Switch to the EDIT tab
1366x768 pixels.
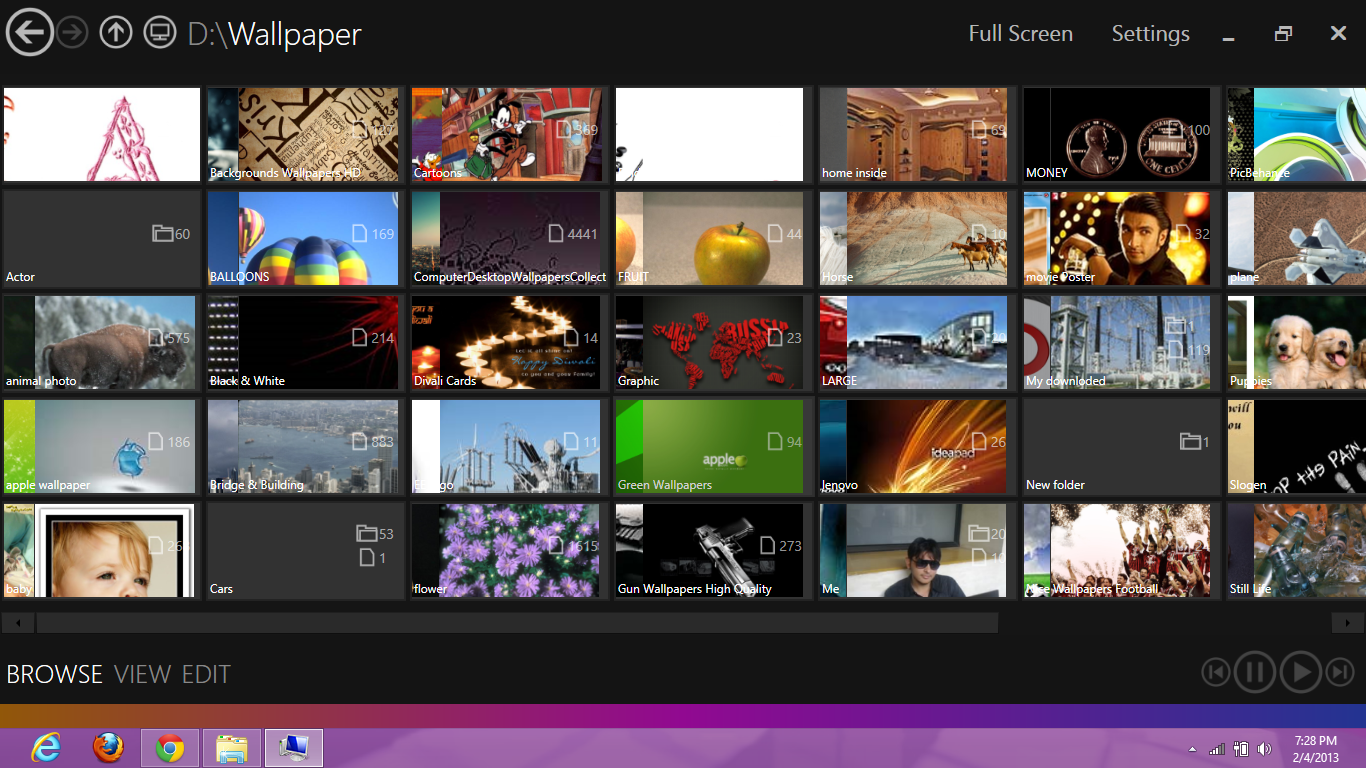tap(206, 675)
